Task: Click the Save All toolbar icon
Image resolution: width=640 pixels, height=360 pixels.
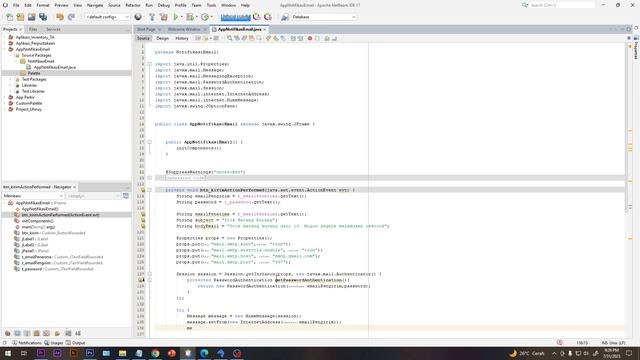Action: [43, 17]
